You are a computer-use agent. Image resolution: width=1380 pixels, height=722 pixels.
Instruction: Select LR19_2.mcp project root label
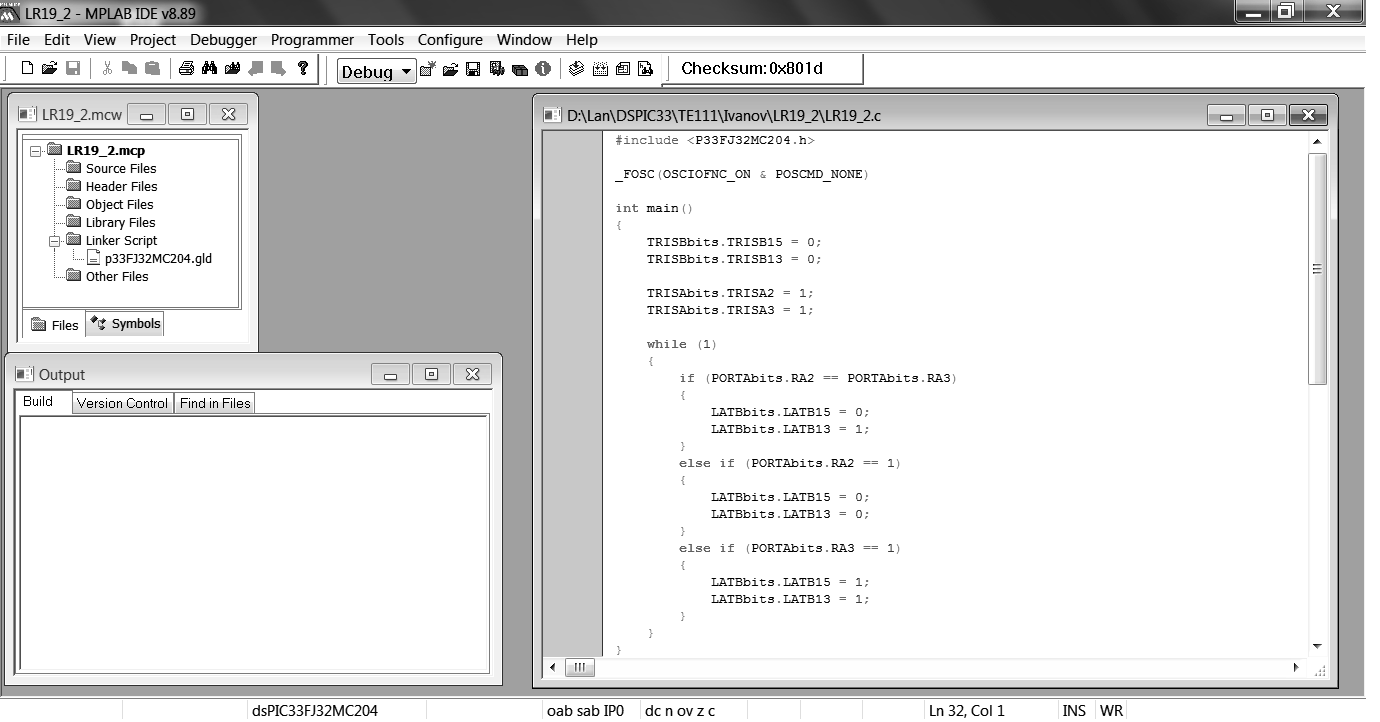click(106, 150)
